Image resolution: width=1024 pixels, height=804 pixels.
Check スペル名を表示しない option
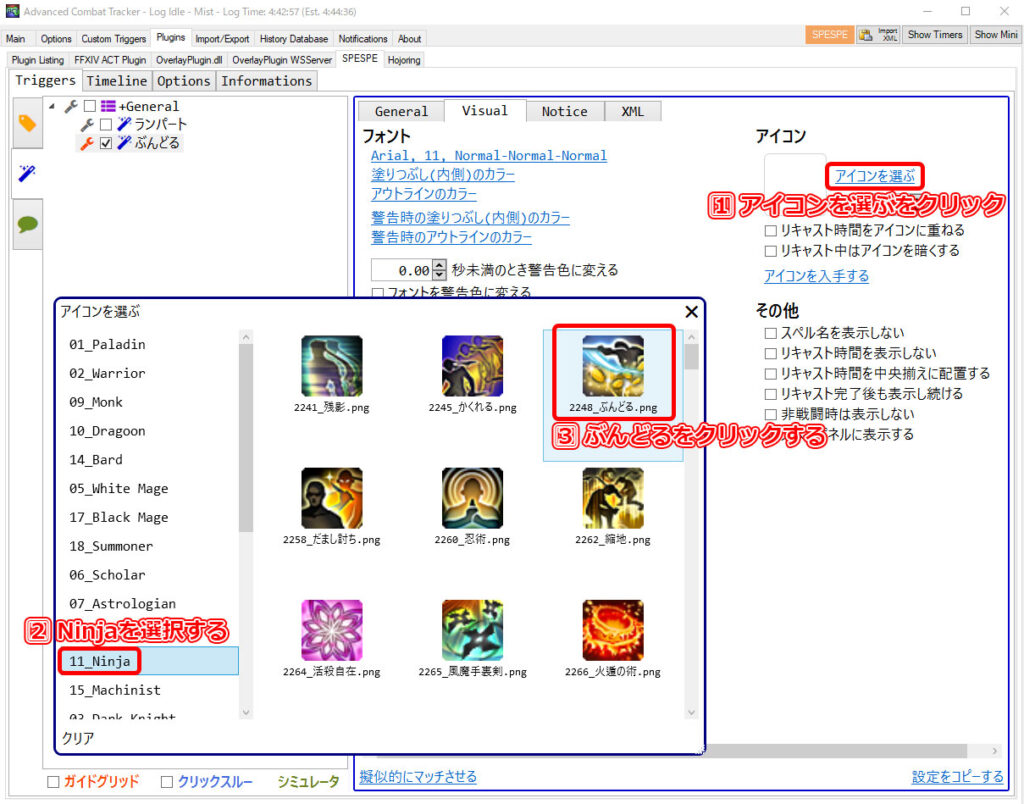(771, 333)
